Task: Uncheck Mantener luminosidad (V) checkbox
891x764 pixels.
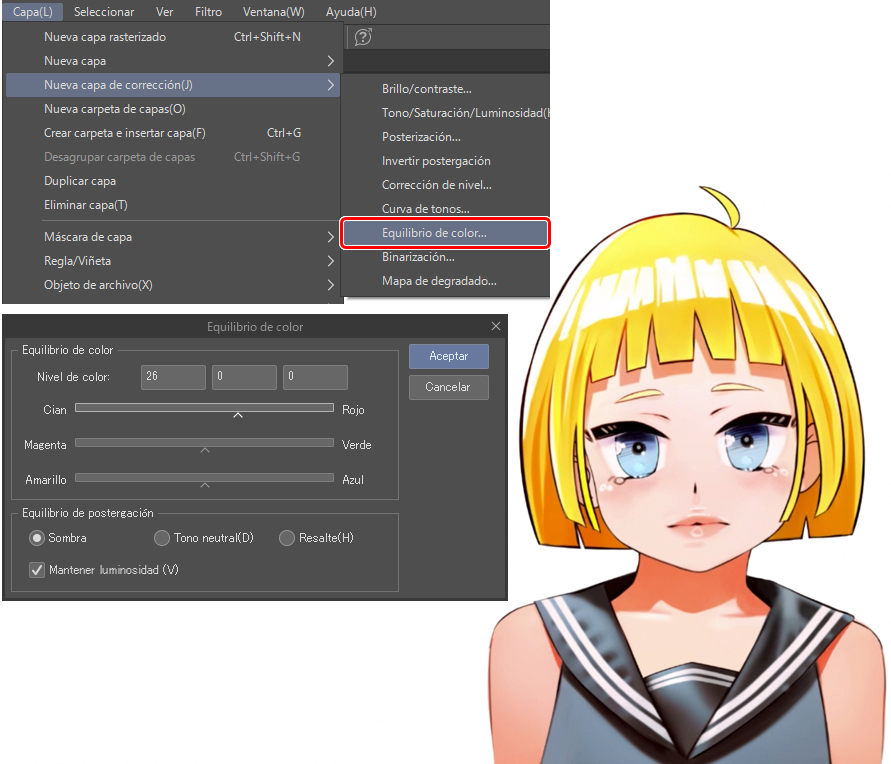Action: pyautogui.click(x=37, y=570)
